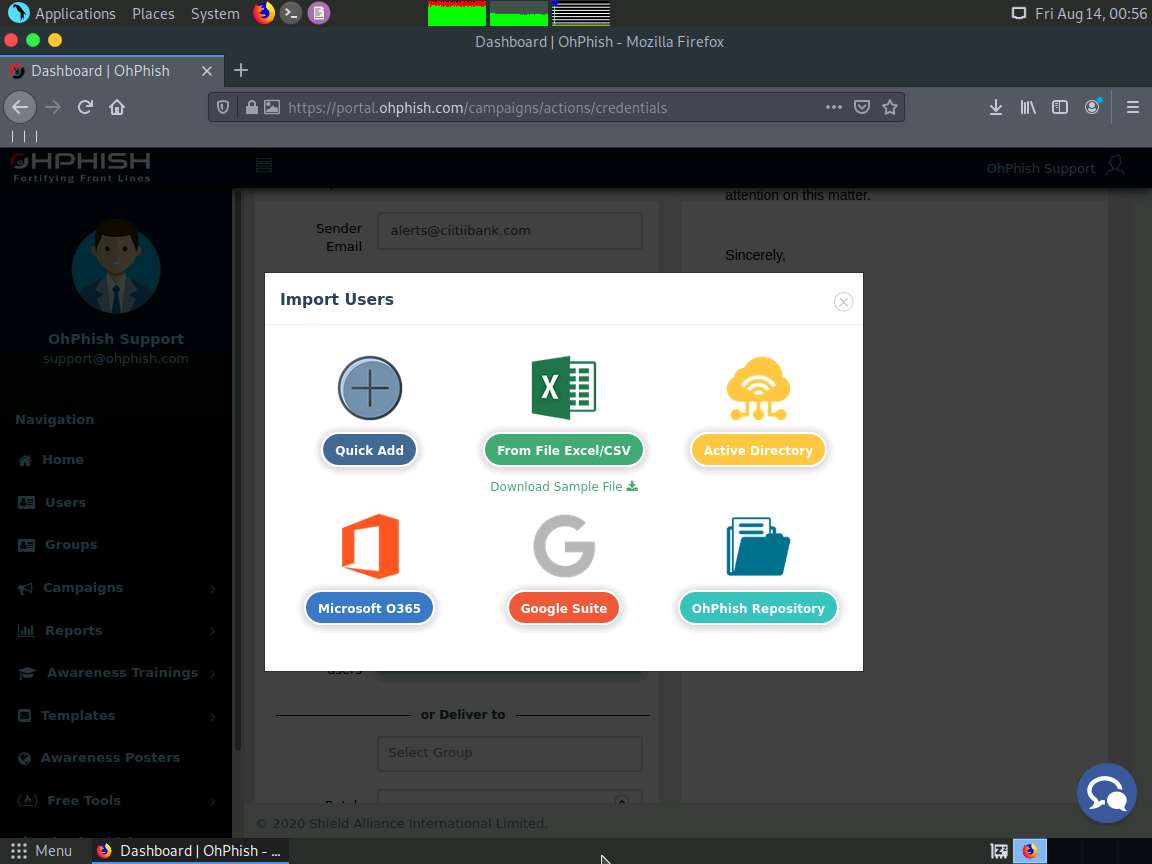Click the Microsoft Office 365 logo icon

370,546
